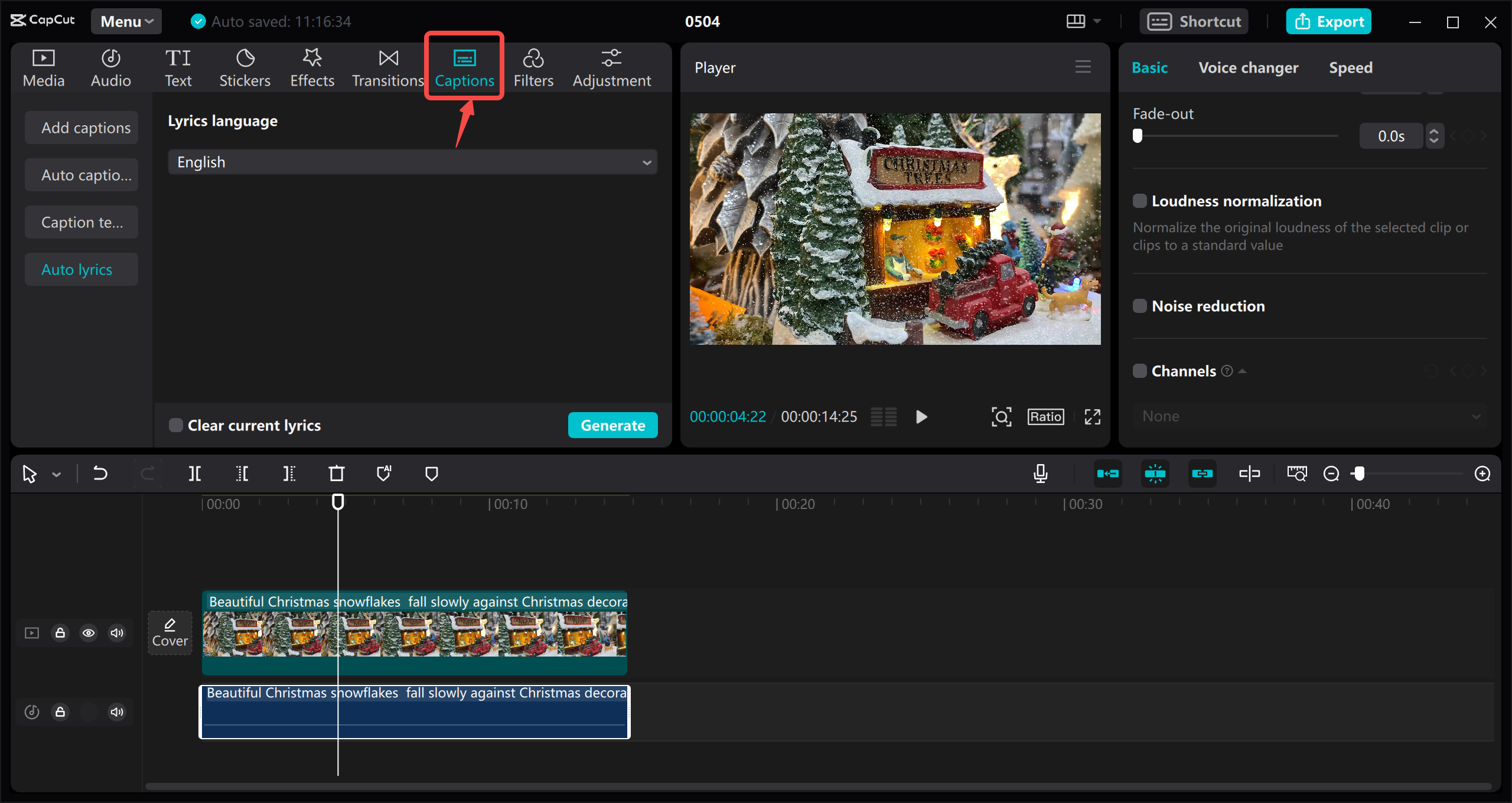This screenshot has height=803, width=1512.
Task: Open the Filters panel
Action: click(533, 67)
